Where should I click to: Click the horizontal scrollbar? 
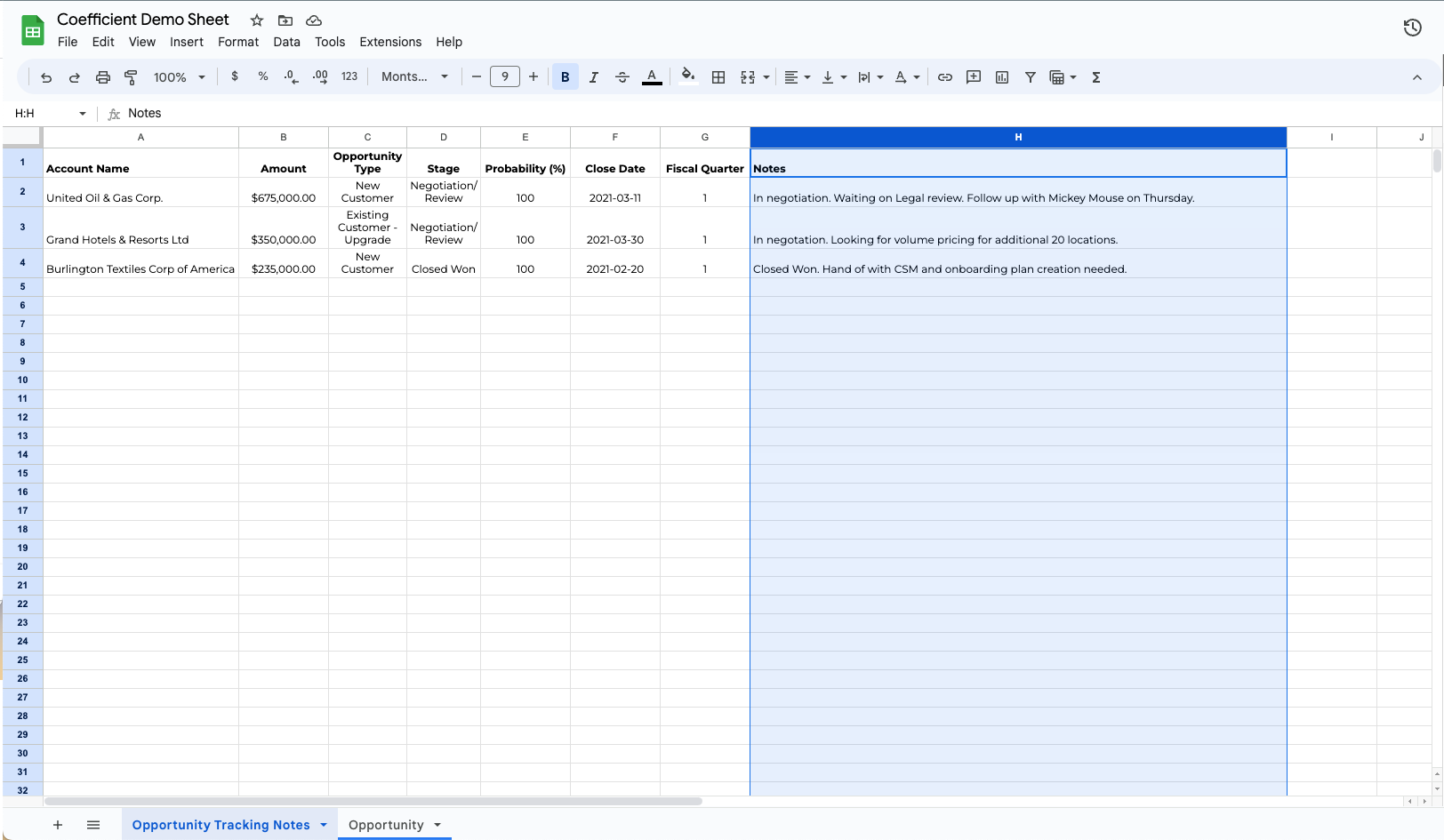click(x=373, y=801)
